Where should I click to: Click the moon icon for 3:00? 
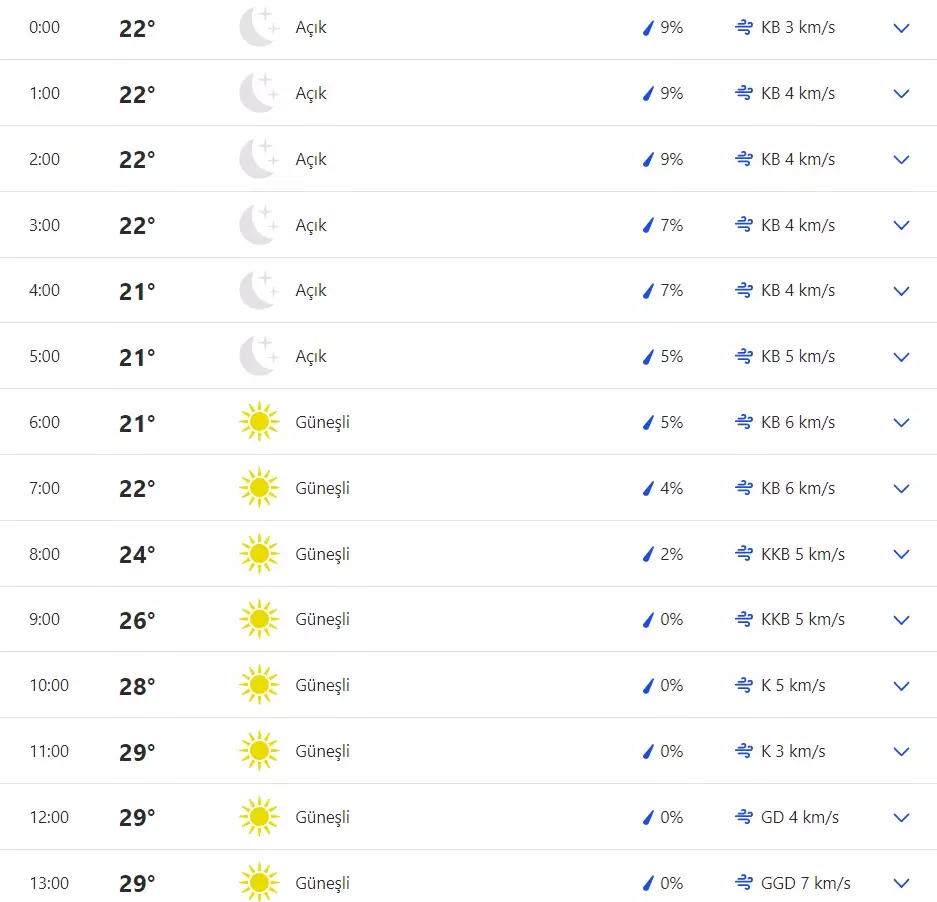258,225
